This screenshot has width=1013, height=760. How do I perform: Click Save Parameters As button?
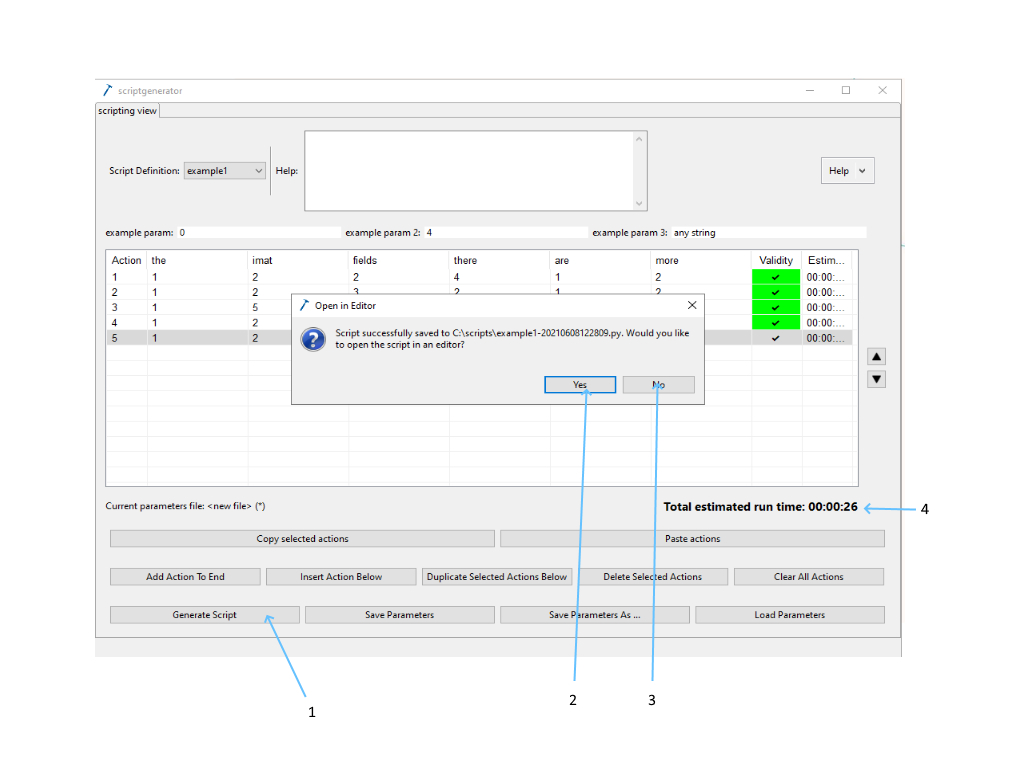(x=594, y=615)
